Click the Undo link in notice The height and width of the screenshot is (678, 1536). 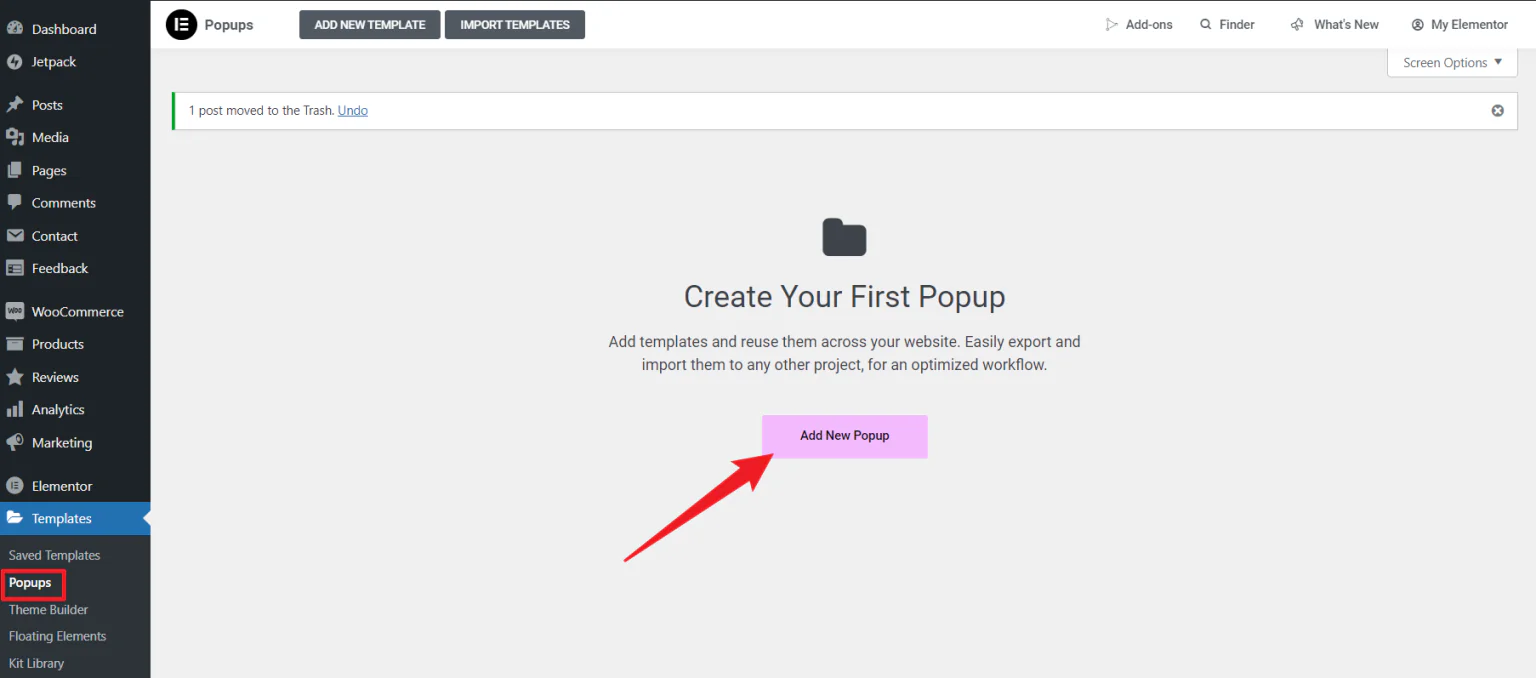click(x=353, y=110)
